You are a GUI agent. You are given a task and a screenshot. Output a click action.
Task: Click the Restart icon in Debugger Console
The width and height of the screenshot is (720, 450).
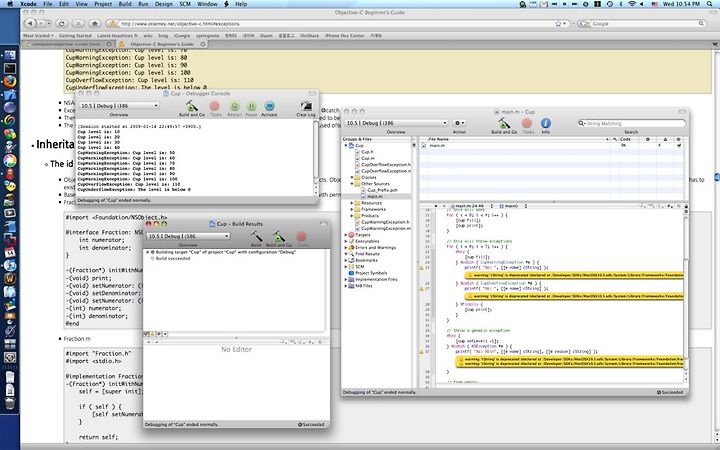pyautogui.click(x=234, y=108)
